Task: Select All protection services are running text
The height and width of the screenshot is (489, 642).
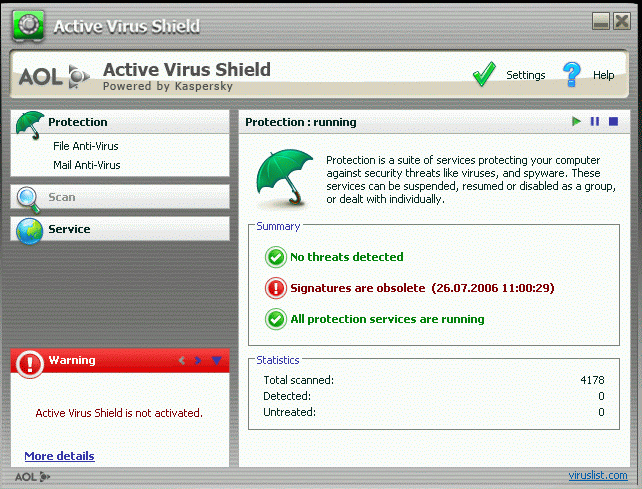Action: coord(387,319)
